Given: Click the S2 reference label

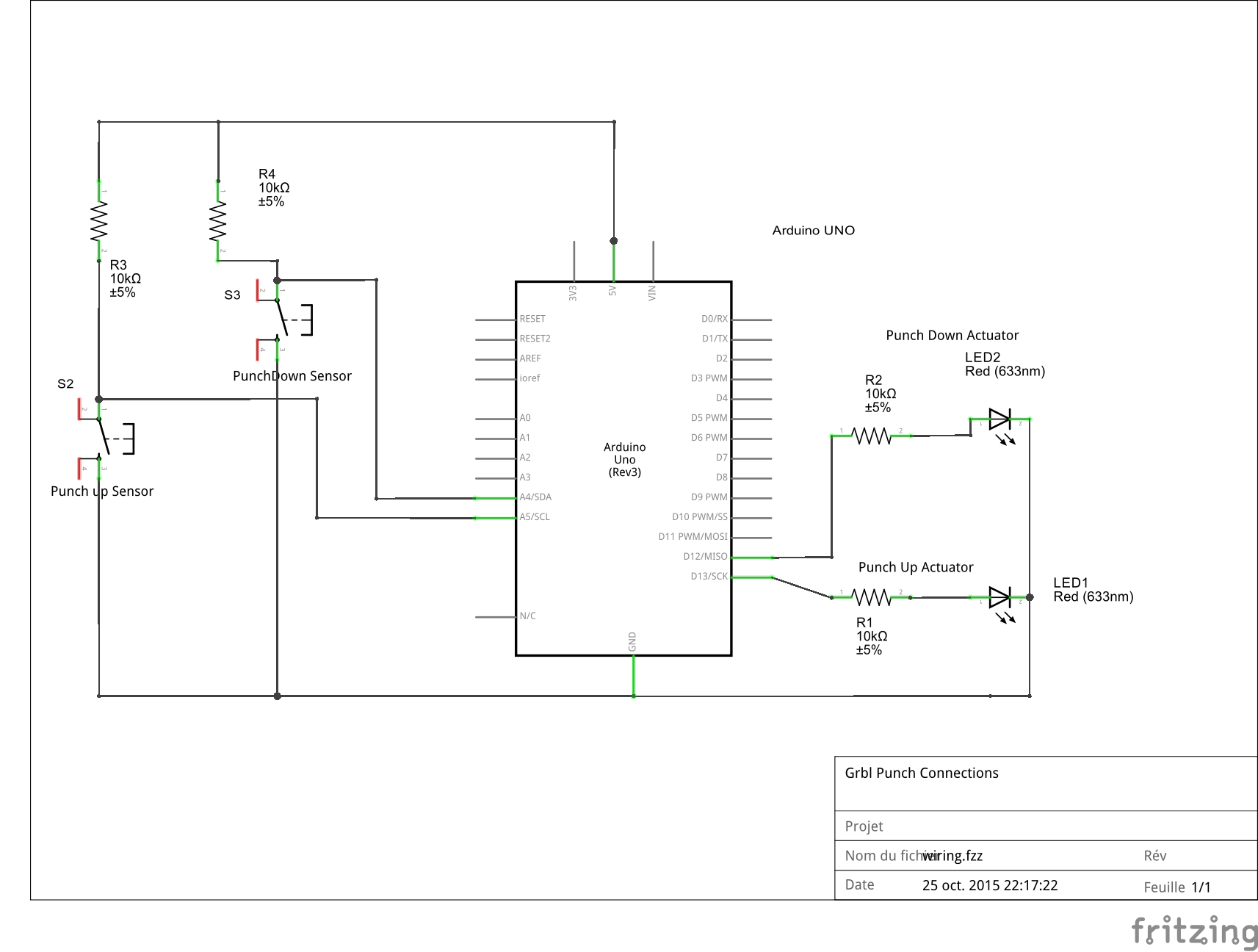Looking at the screenshot, I should tap(65, 384).
